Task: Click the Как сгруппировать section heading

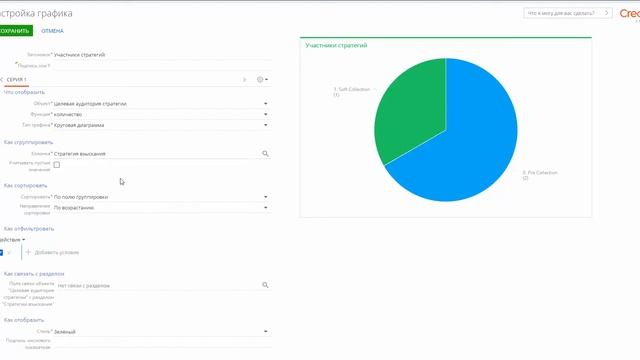Action: pos(28,142)
